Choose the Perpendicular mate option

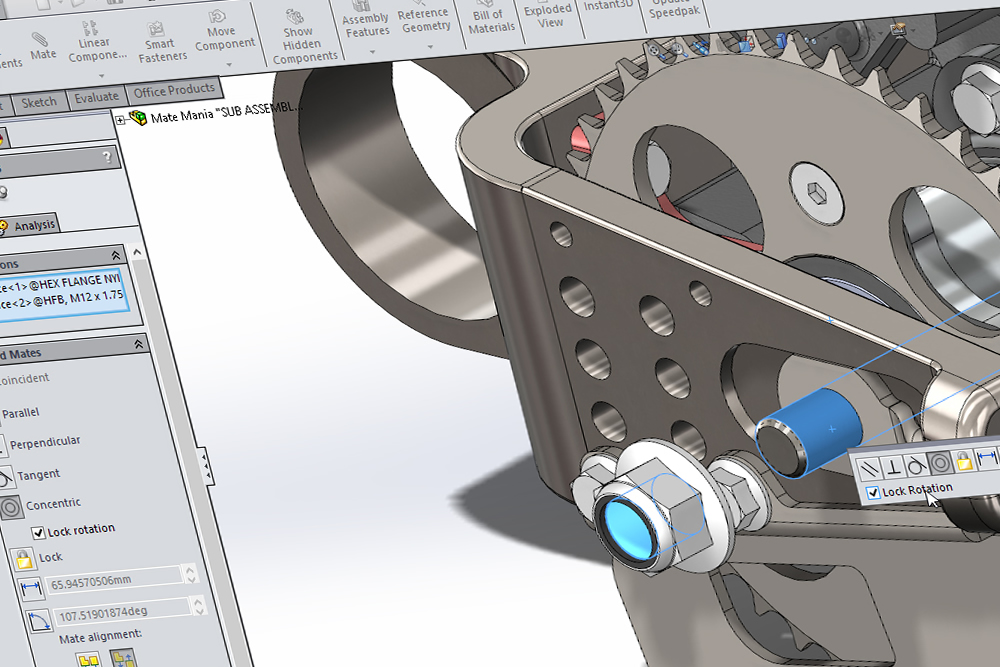[x=44, y=443]
